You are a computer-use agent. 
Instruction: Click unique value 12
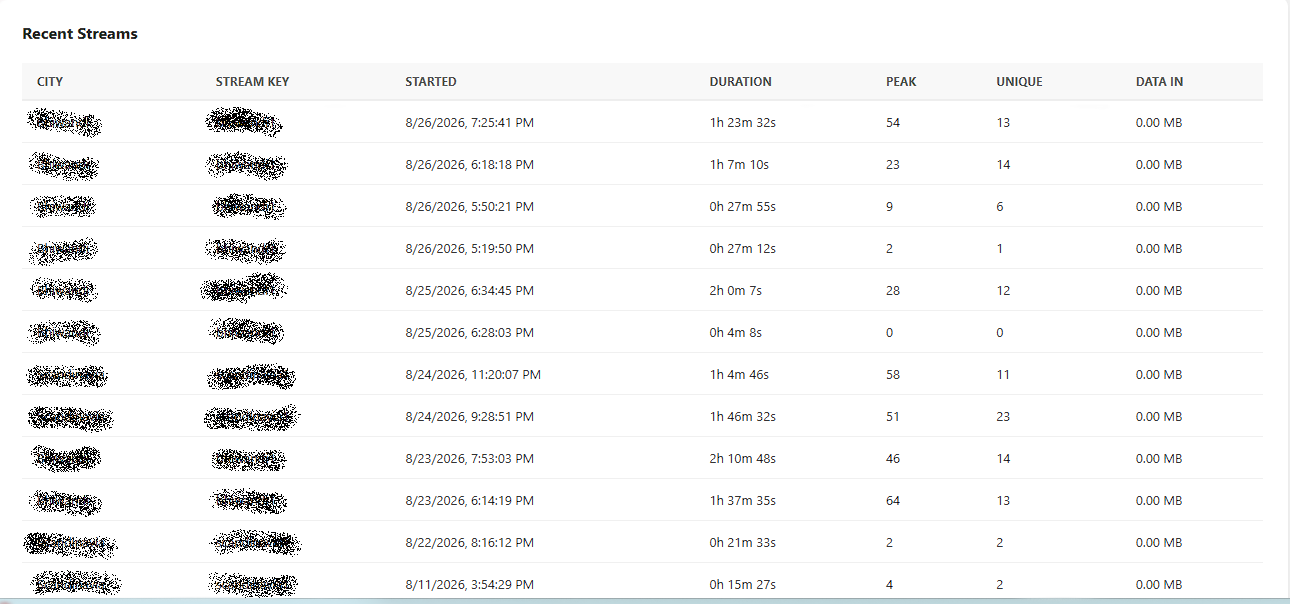(x=1003, y=291)
